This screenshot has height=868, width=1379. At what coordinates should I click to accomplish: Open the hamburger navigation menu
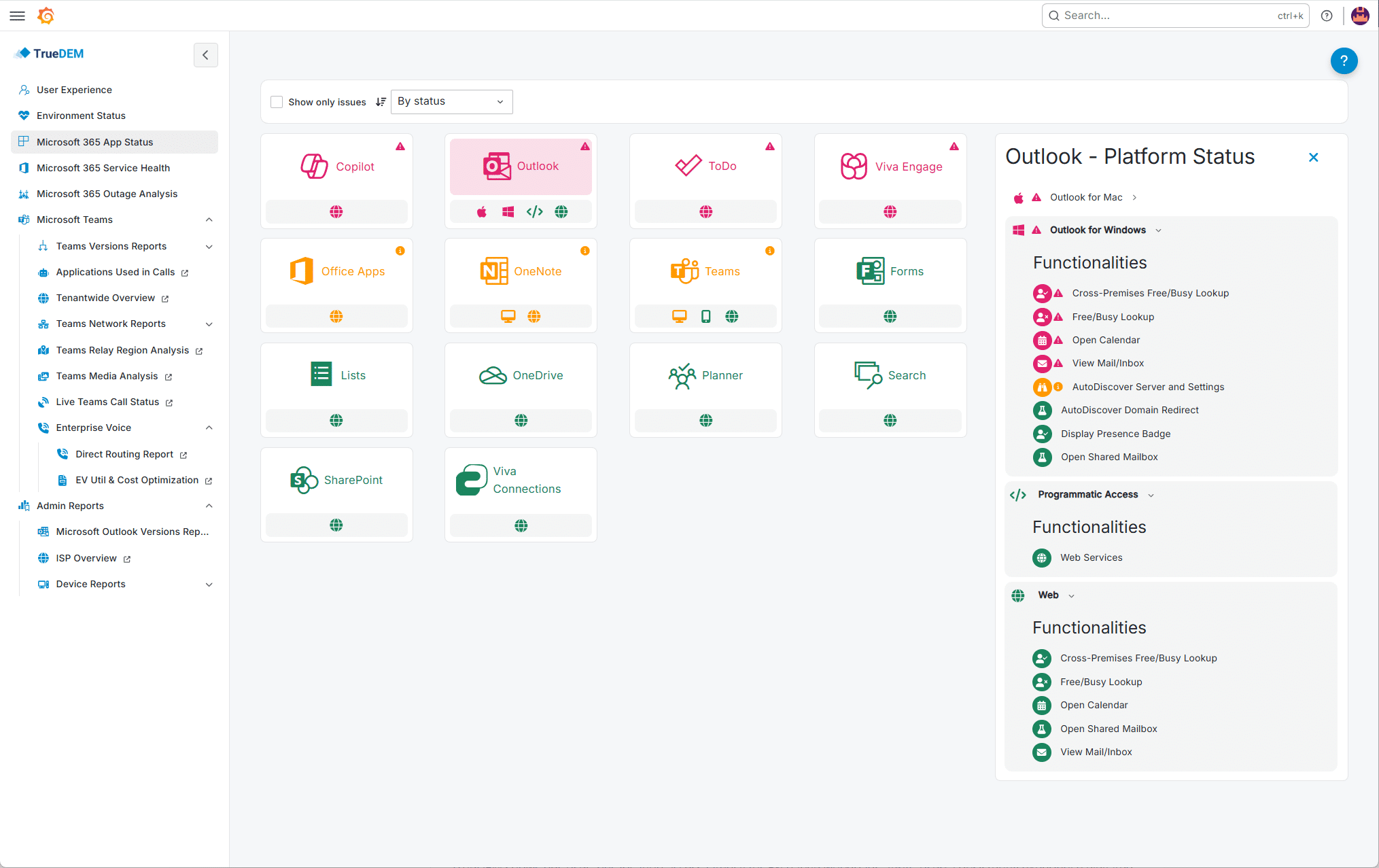coord(18,16)
